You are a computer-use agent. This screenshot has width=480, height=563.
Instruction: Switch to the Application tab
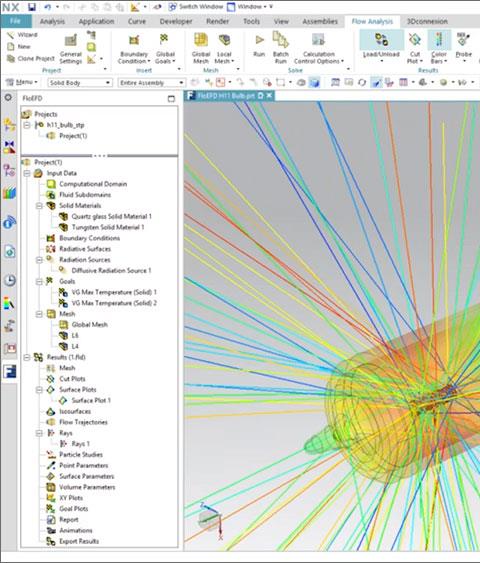96,22
